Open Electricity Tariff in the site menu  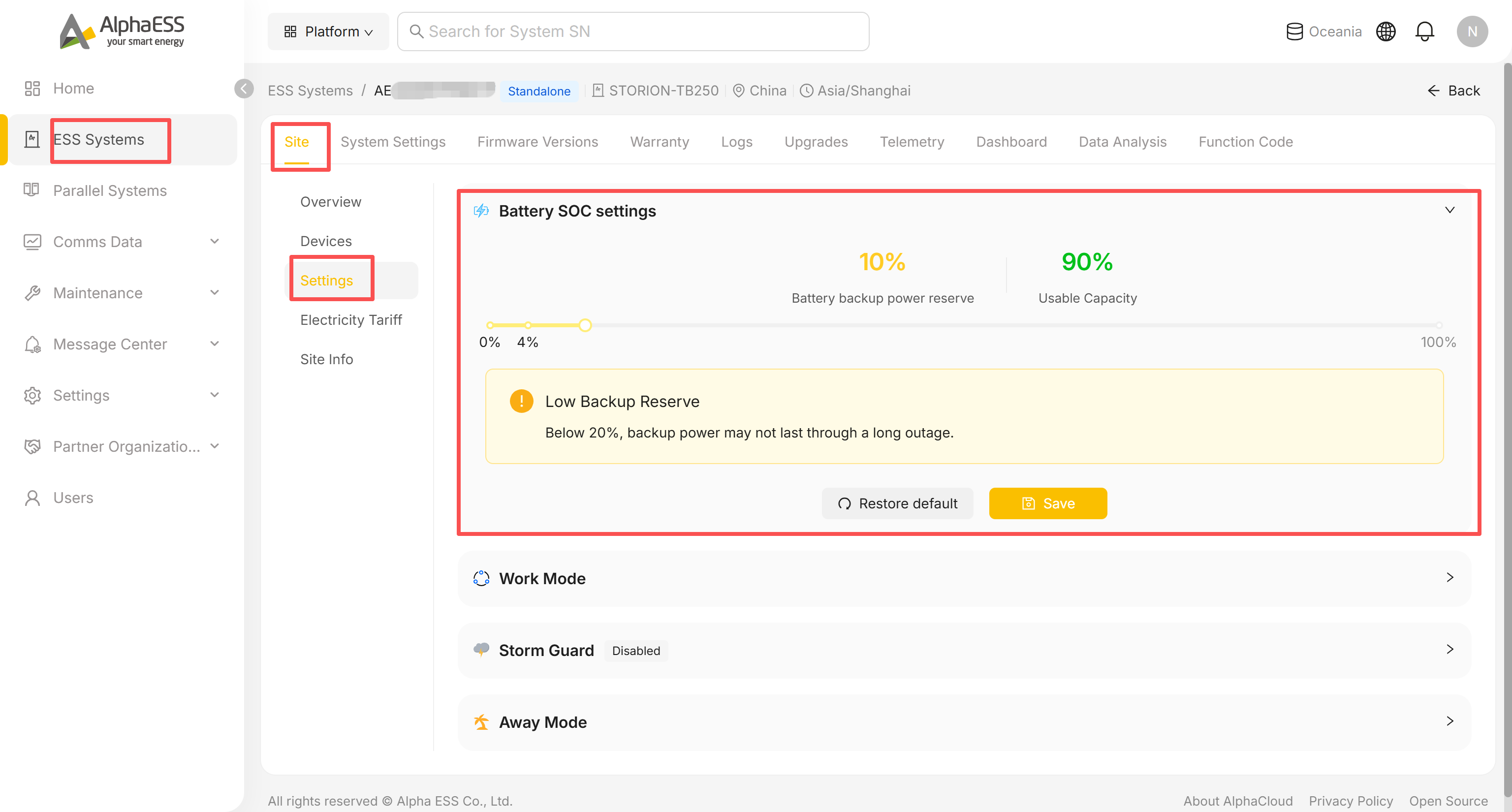pos(351,320)
